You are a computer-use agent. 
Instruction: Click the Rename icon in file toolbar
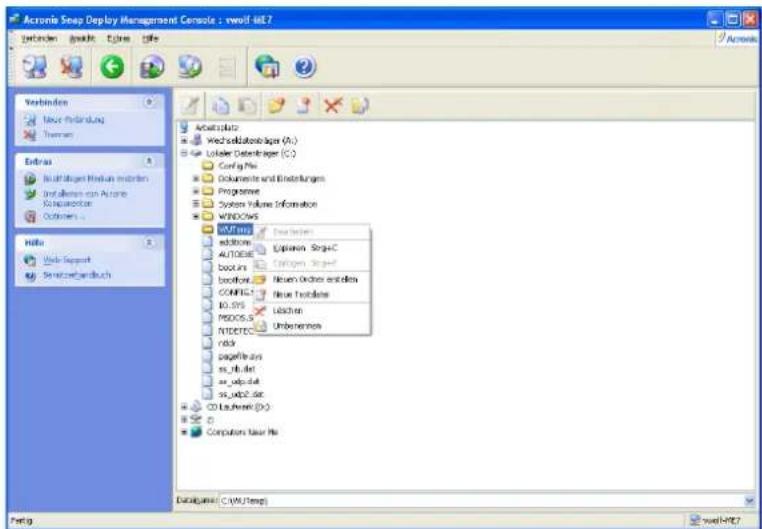tap(360, 105)
